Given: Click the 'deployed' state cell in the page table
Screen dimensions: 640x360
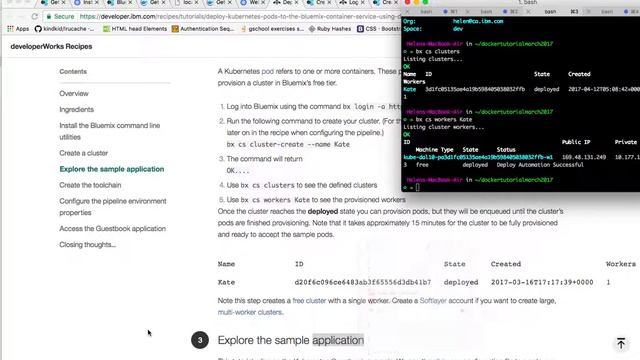Looking at the screenshot, I should (461, 282).
